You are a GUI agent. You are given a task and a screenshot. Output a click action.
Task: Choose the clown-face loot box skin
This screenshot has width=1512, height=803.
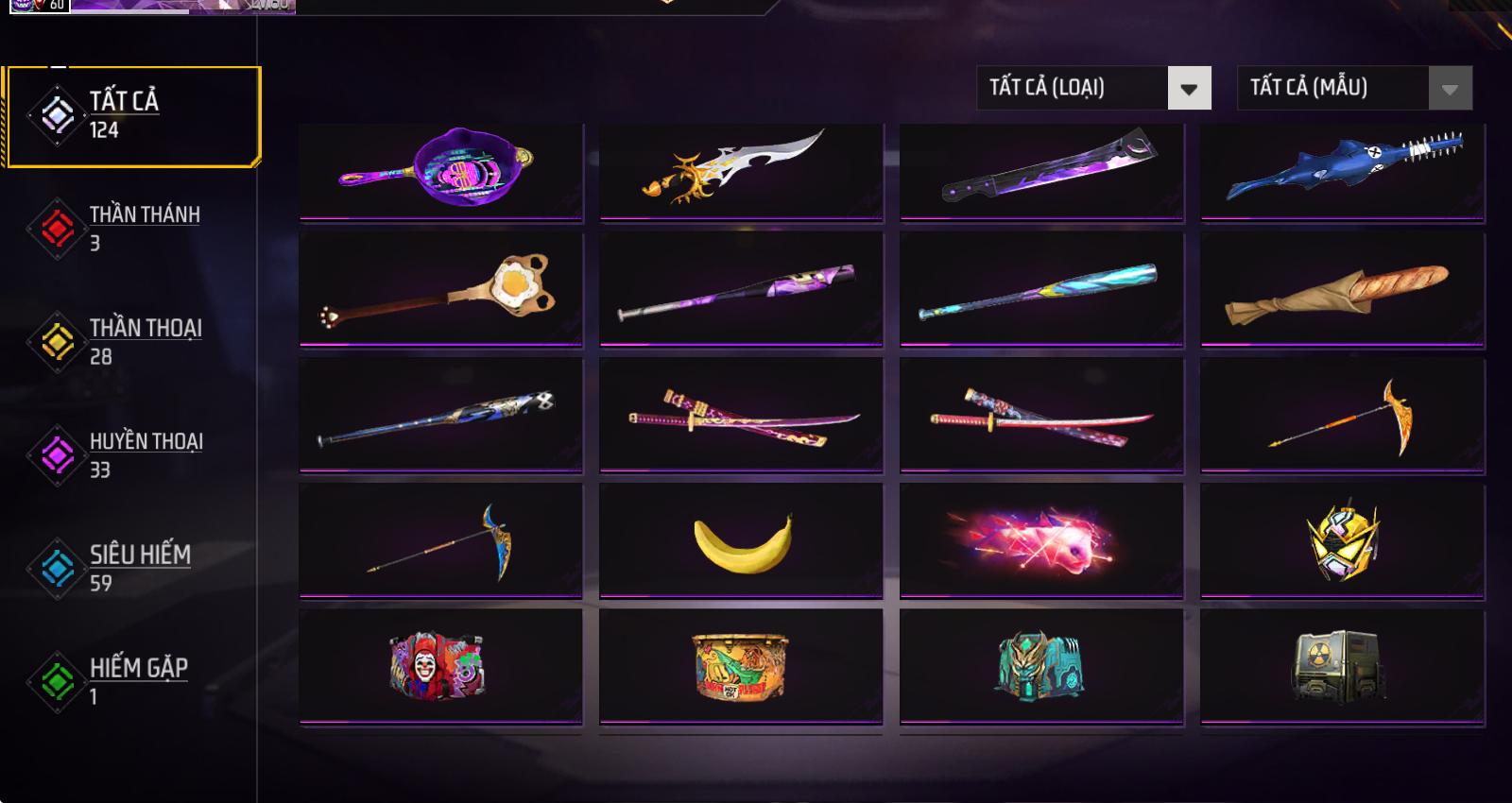click(x=440, y=668)
